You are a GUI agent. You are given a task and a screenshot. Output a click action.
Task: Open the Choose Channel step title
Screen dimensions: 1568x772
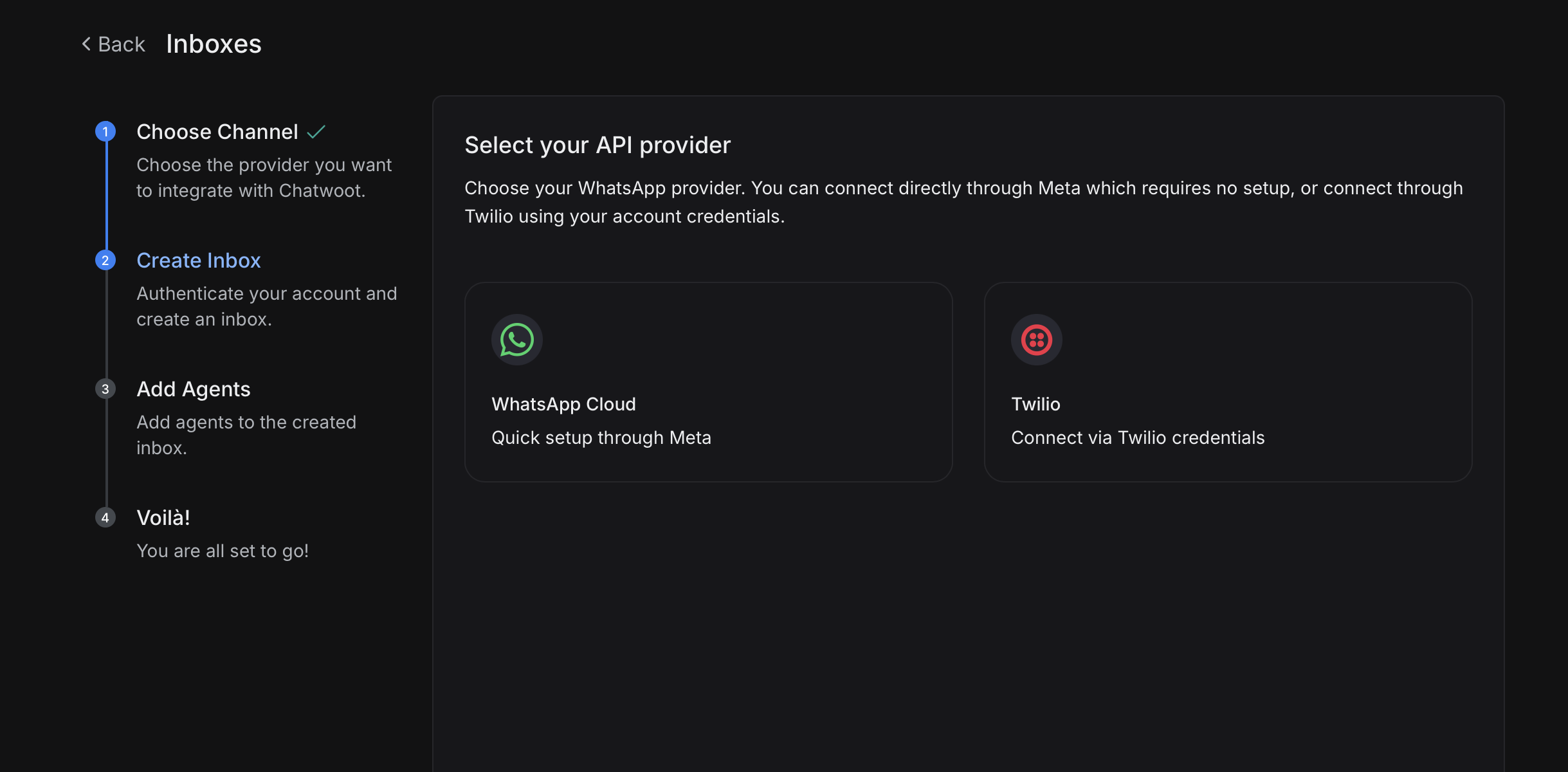(217, 132)
